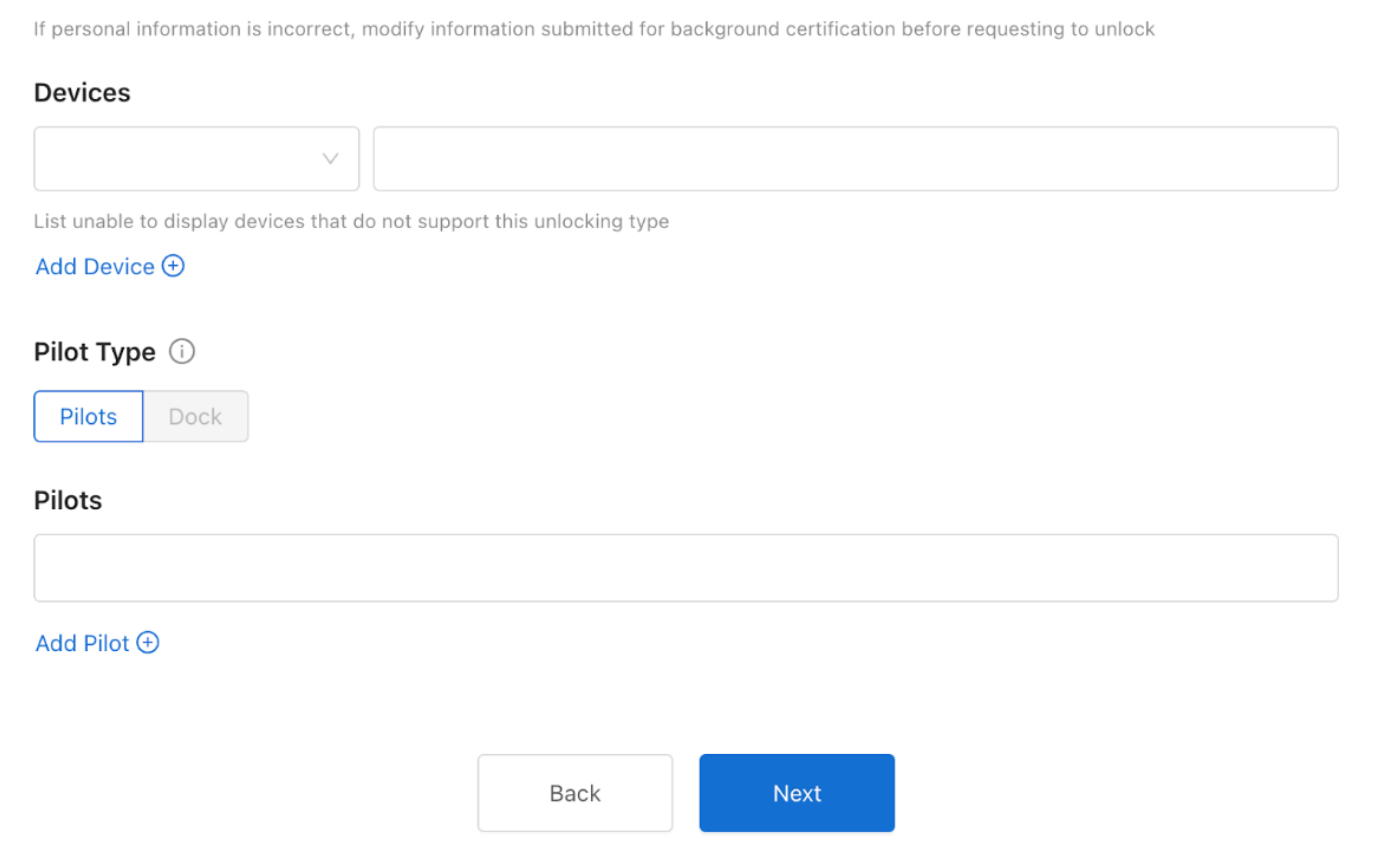This screenshot has height=865, width=1384.
Task: Focus the Pilots text input field
Action: tap(686, 568)
